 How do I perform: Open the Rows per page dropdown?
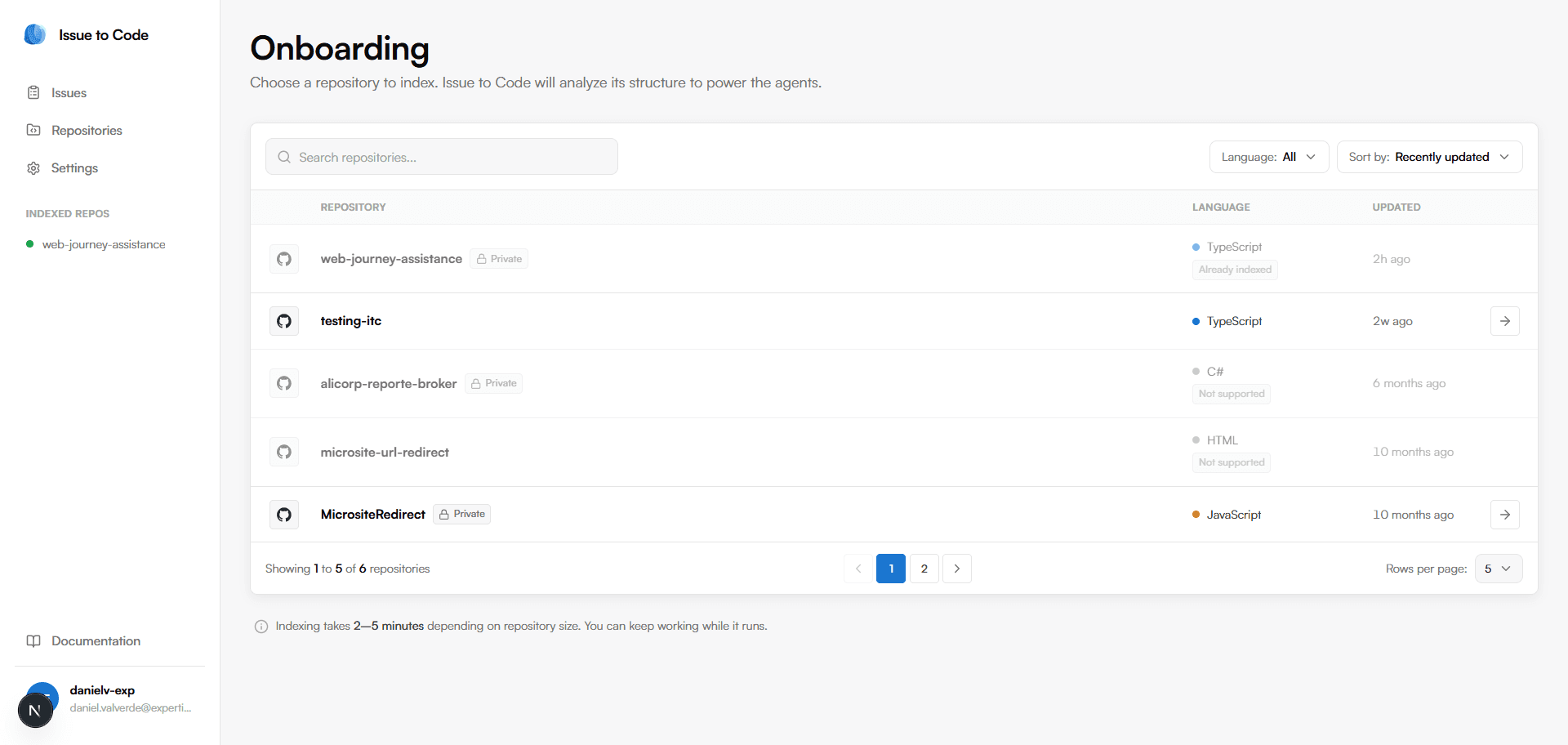[x=1499, y=569]
